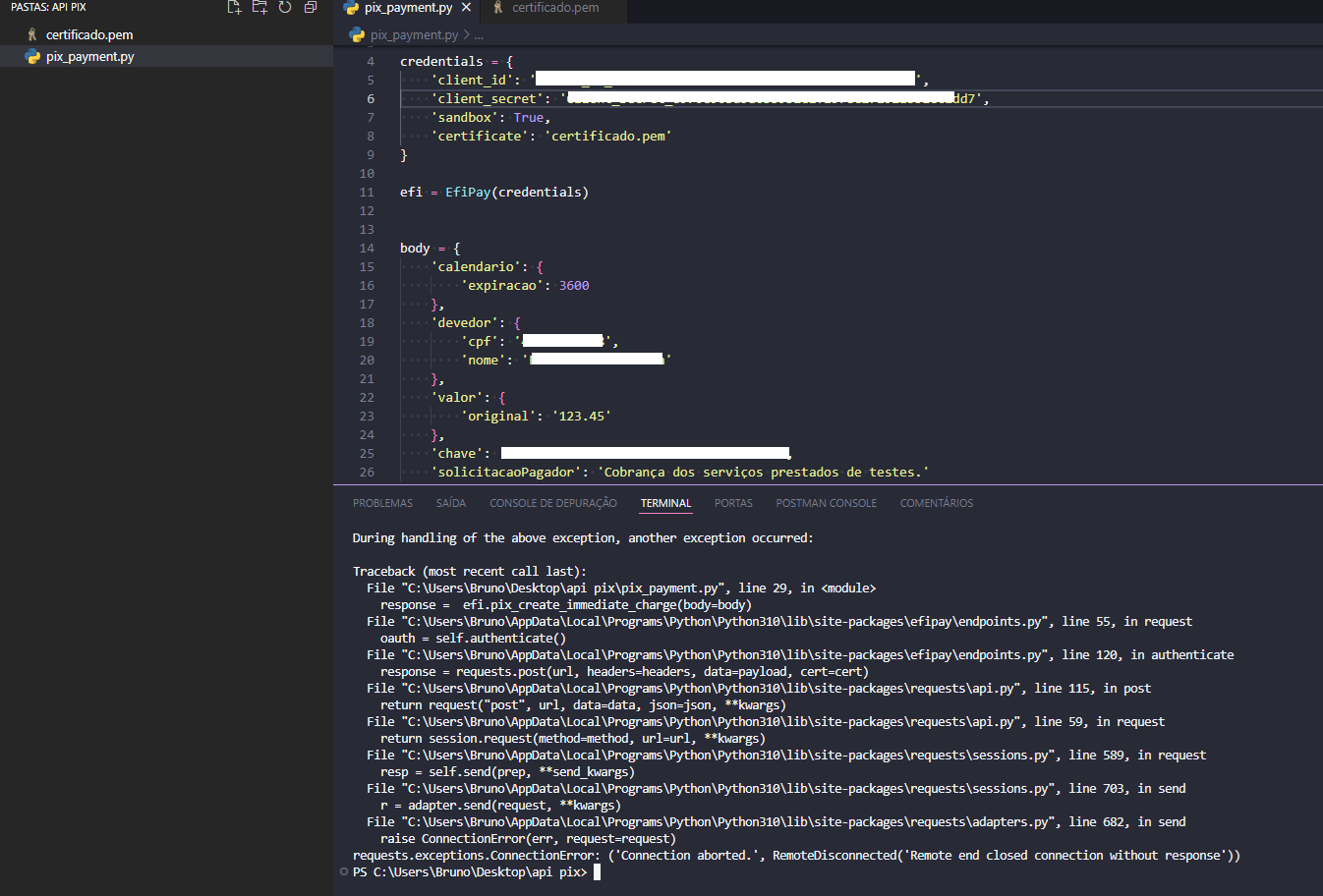Screen dimensions: 1323x896
Task: Click the New File icon in Explorer header
Action: coord(234,7)
